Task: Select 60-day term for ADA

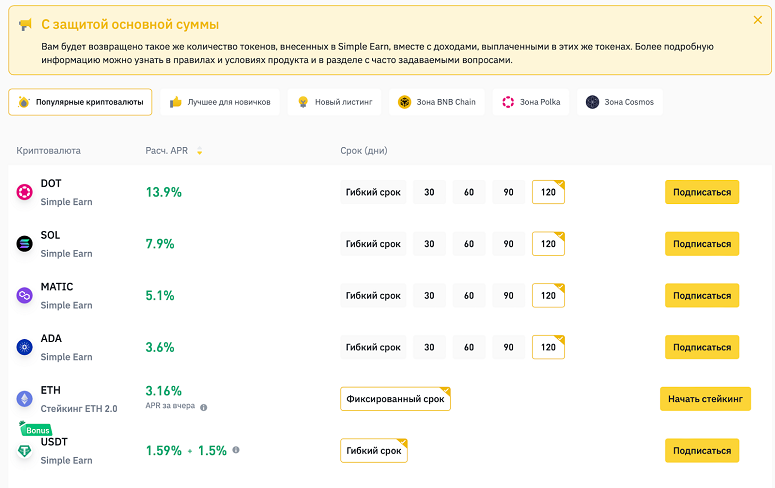Action: click(x=469, y=347)
